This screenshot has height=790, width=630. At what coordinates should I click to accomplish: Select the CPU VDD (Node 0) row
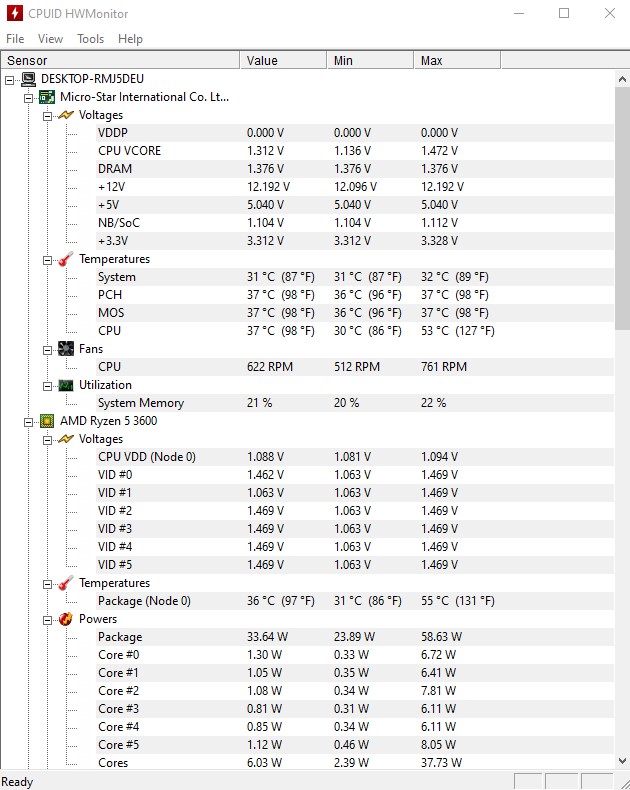tap(355, 457)
